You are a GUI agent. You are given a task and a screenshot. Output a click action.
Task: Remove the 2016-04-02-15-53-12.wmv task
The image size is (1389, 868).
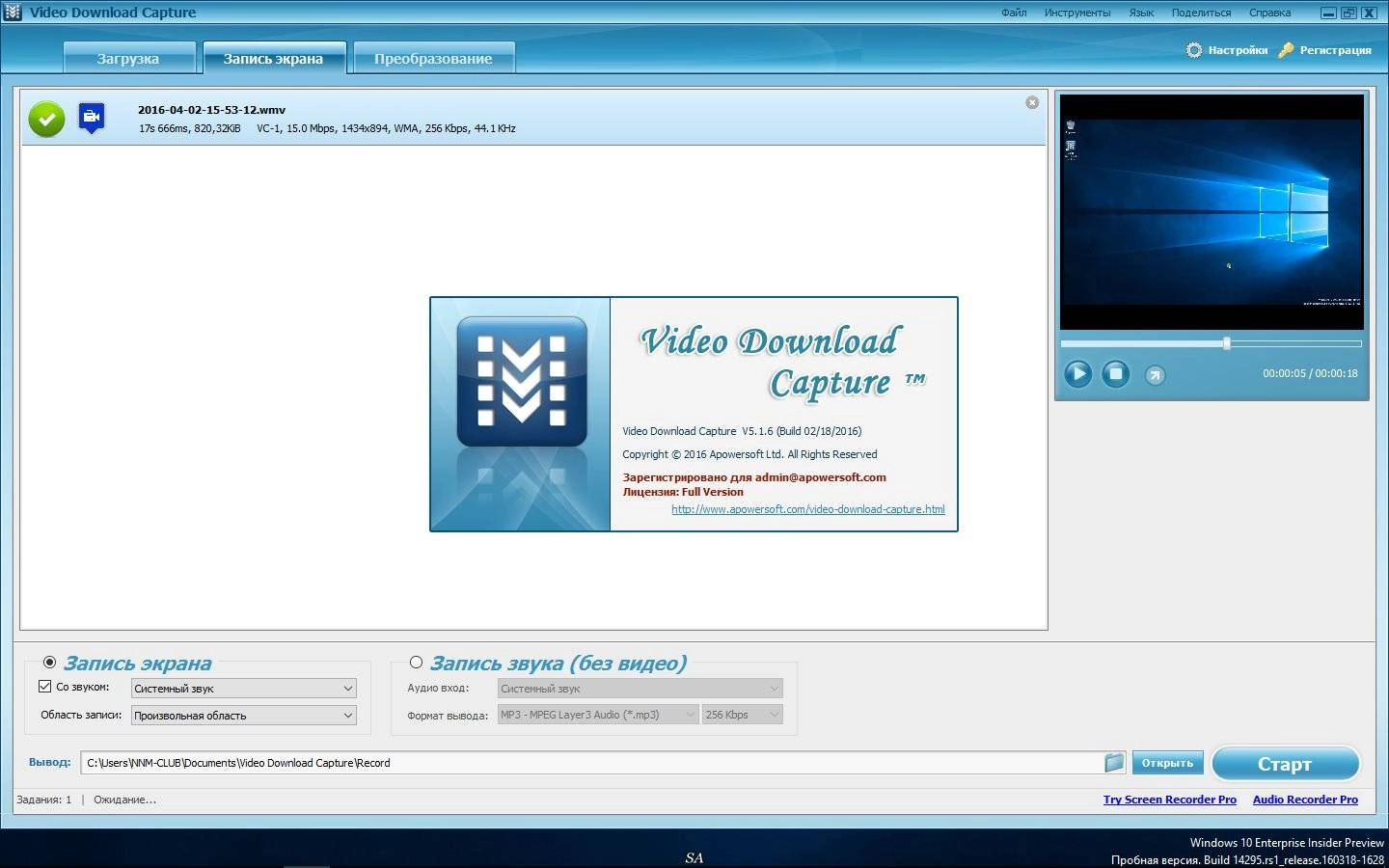(x=1032, y=102)
